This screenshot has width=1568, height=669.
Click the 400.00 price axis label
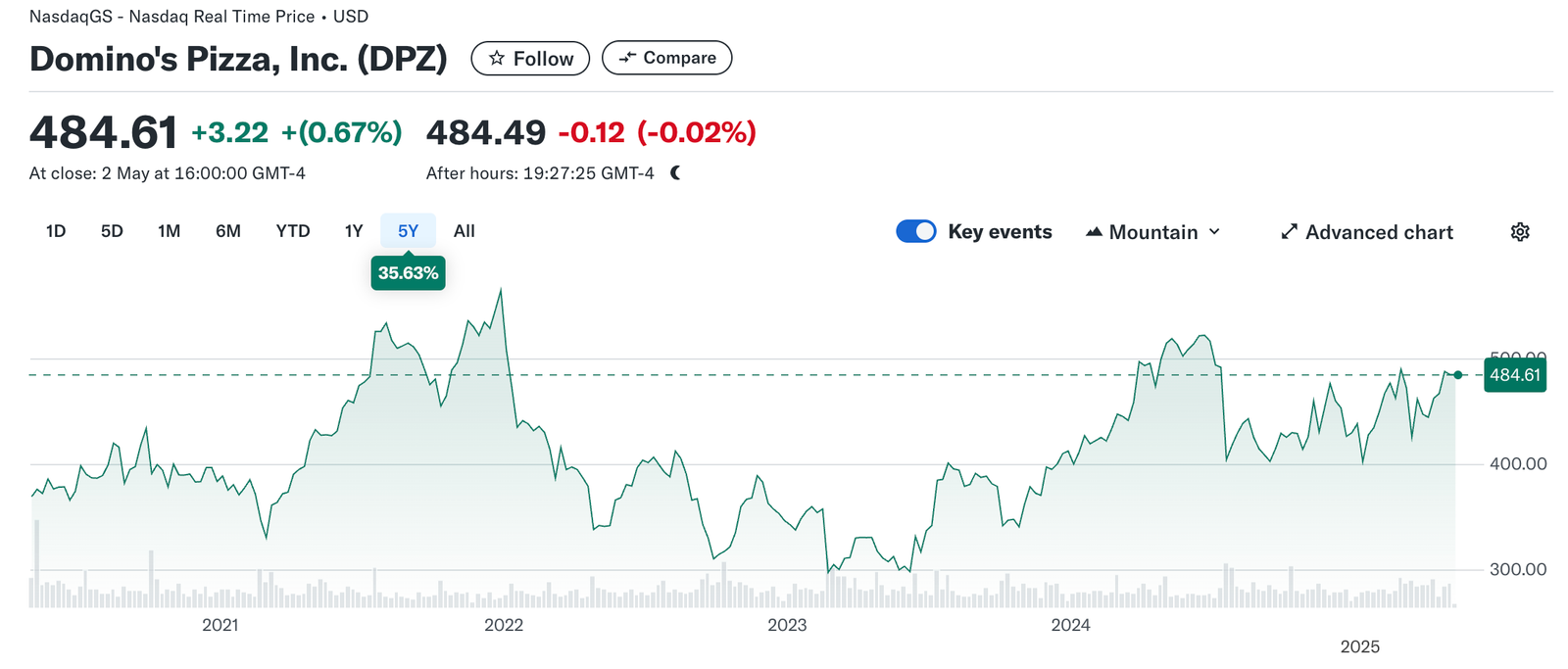click(x=1518, y=464)
